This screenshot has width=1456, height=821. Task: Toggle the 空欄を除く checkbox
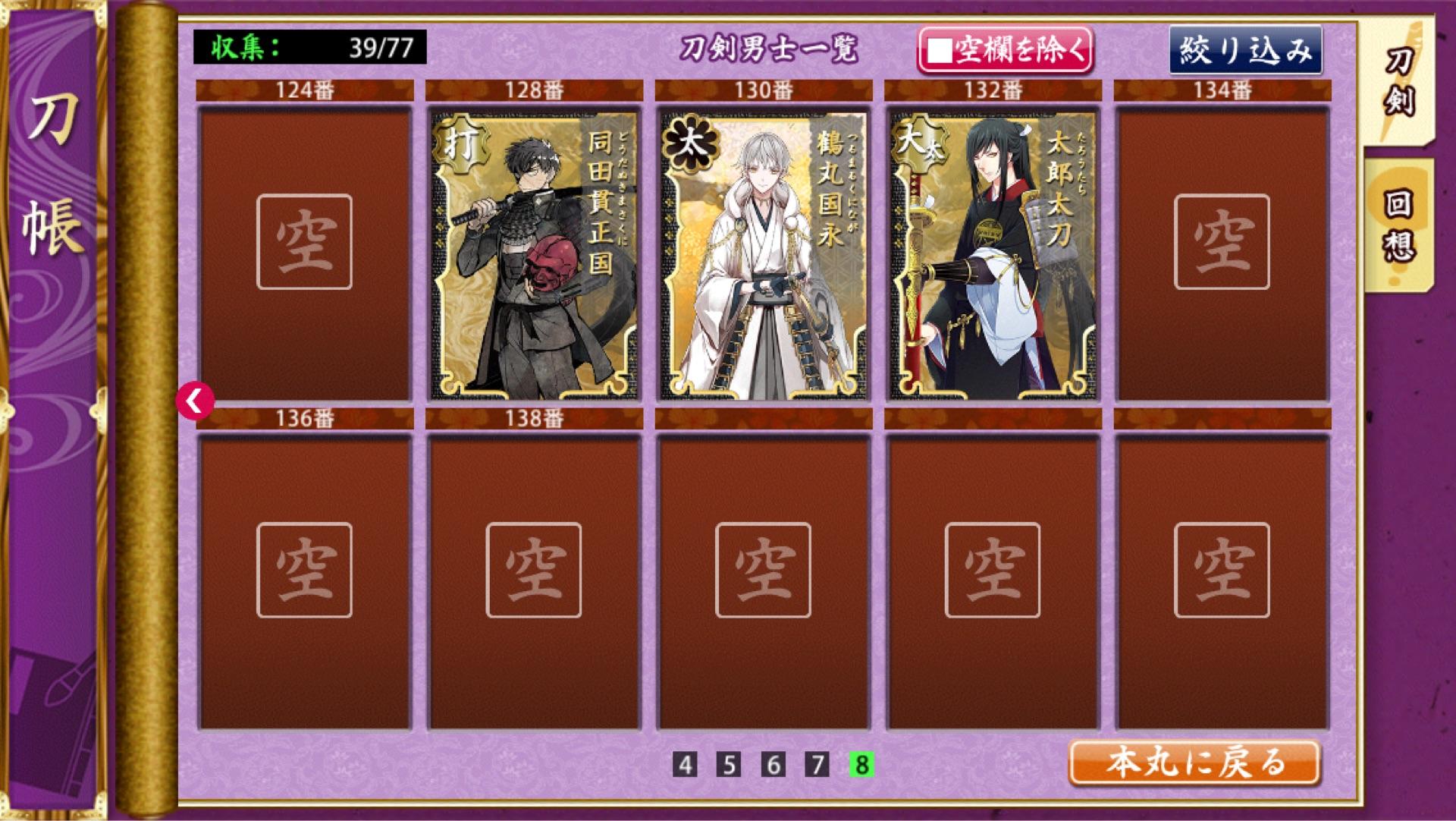1005,51
